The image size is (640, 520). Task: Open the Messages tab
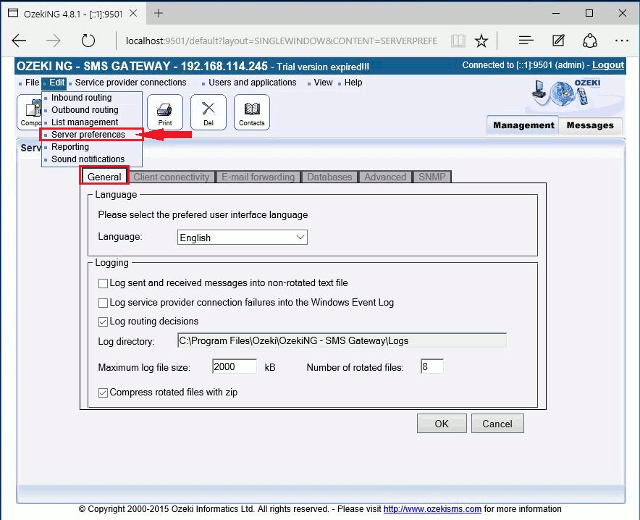pos(590,125)
